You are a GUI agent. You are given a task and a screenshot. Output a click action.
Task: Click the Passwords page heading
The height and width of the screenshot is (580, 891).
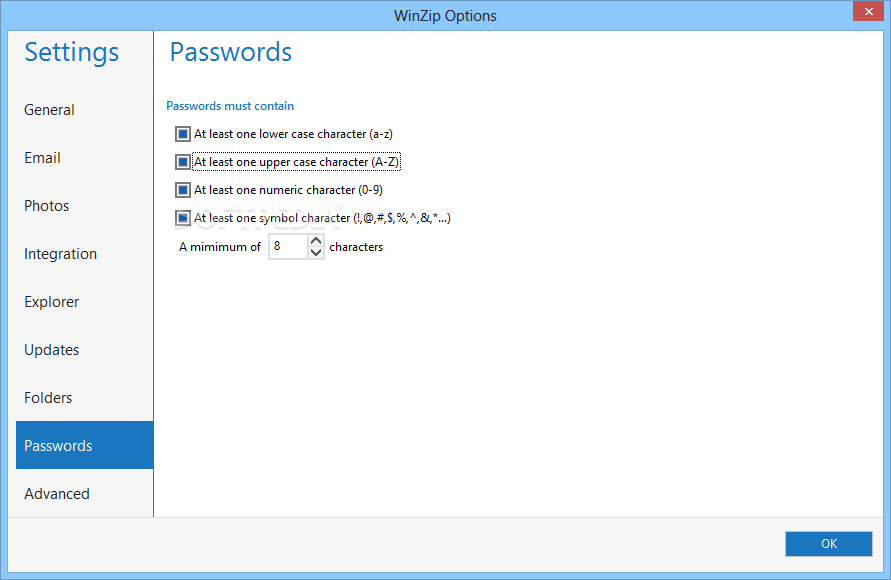231,52
